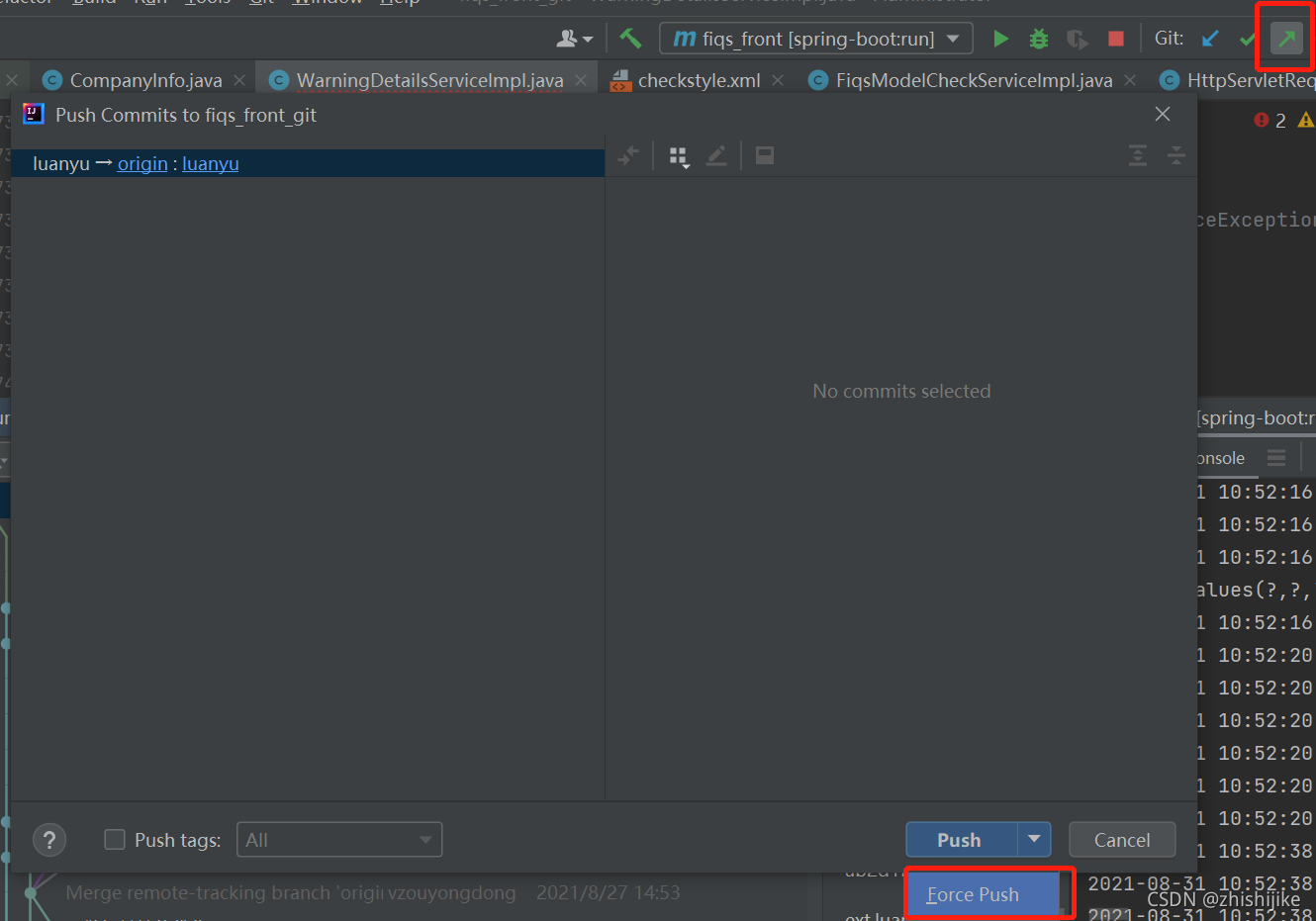Viewport: 1316px width, 921px height.
Task: Open run configuration fiqs_front dropdown
Action: (x=816, y=39)
